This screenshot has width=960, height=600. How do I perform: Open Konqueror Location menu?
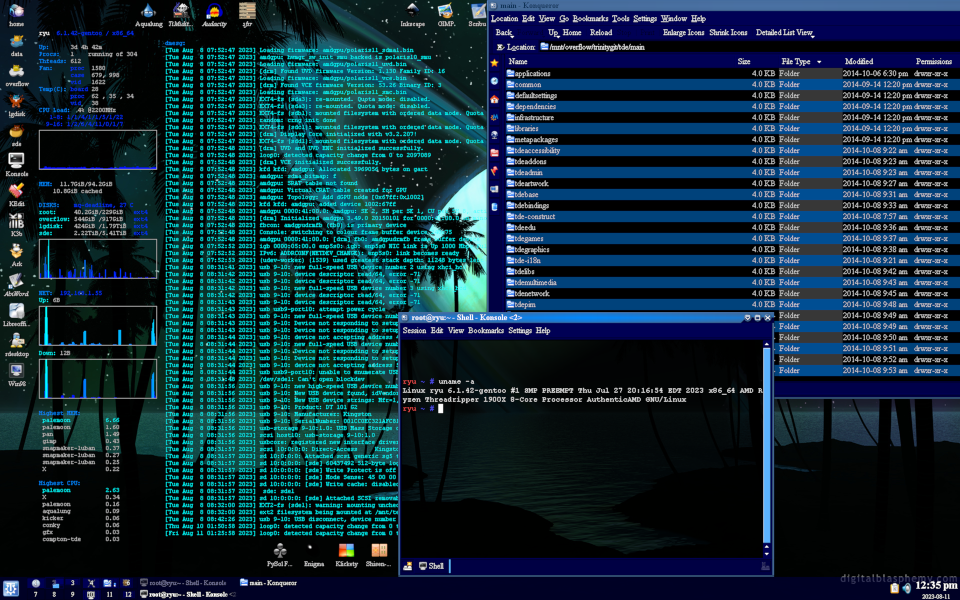point(504,18)
